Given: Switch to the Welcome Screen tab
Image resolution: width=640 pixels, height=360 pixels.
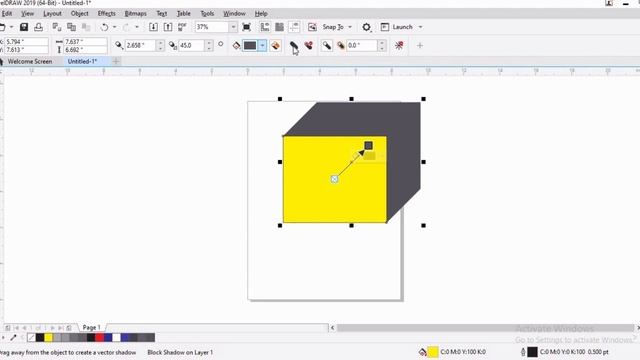Looking at the screenshot, I should tap(30, 61).
